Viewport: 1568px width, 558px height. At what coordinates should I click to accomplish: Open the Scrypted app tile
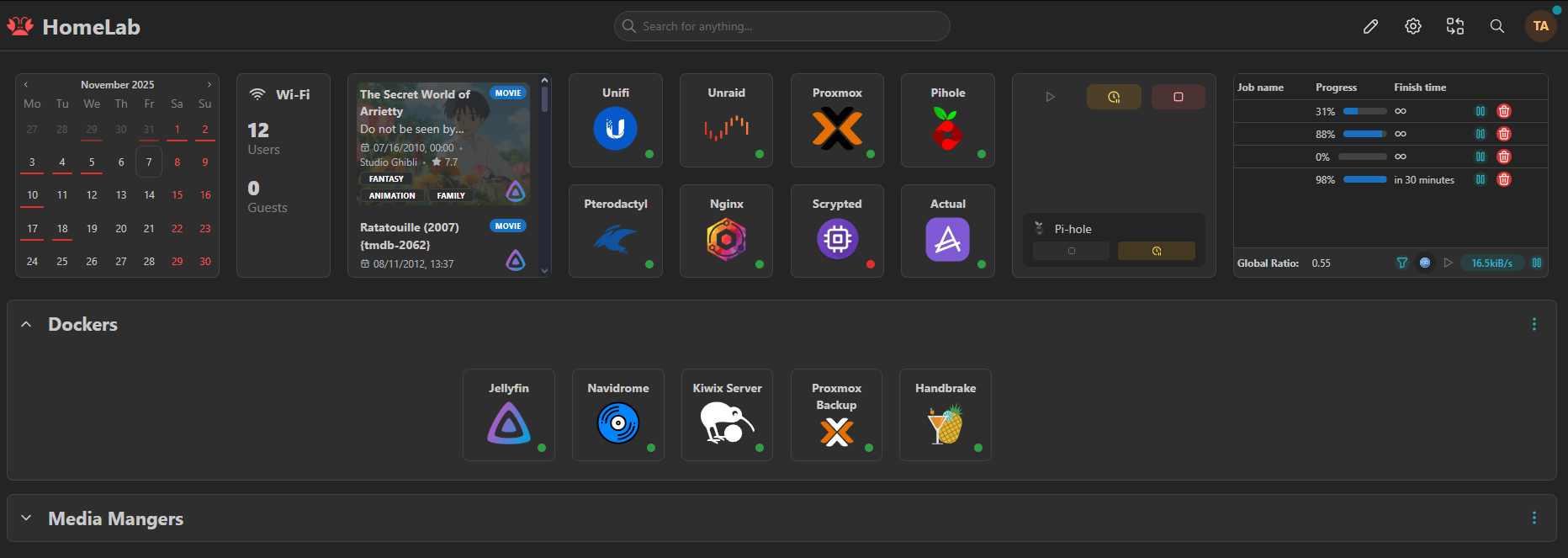pyautogui.click(x=837, y=231)
